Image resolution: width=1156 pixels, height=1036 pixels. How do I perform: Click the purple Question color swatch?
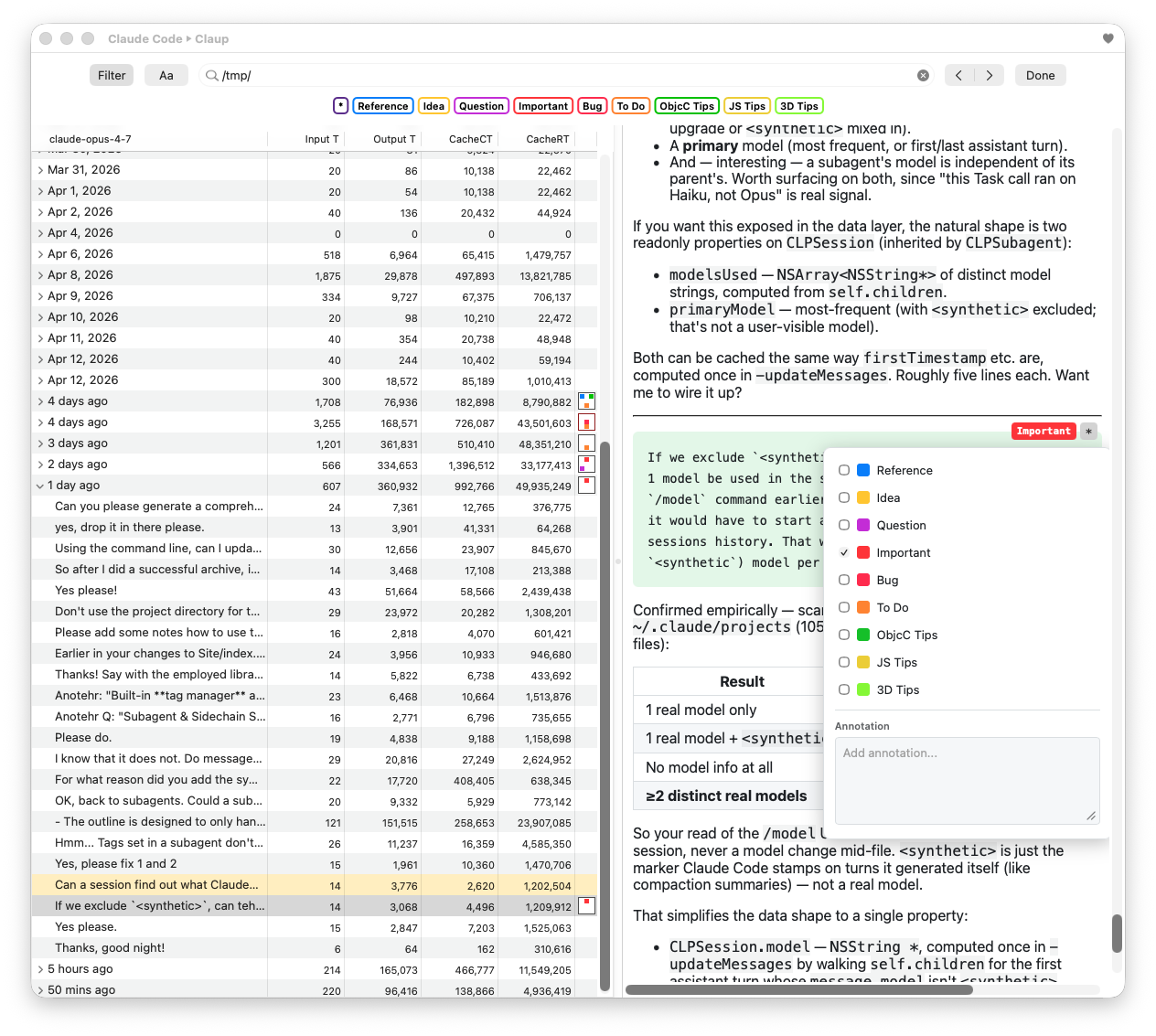tap(863, 525)
